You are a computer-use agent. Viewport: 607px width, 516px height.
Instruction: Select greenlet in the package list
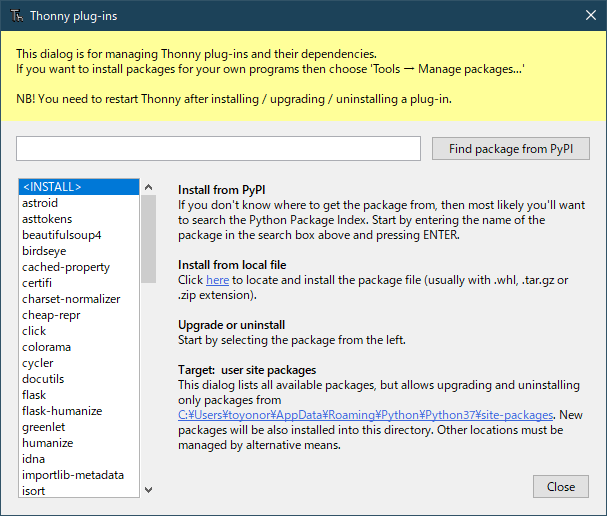79,427
